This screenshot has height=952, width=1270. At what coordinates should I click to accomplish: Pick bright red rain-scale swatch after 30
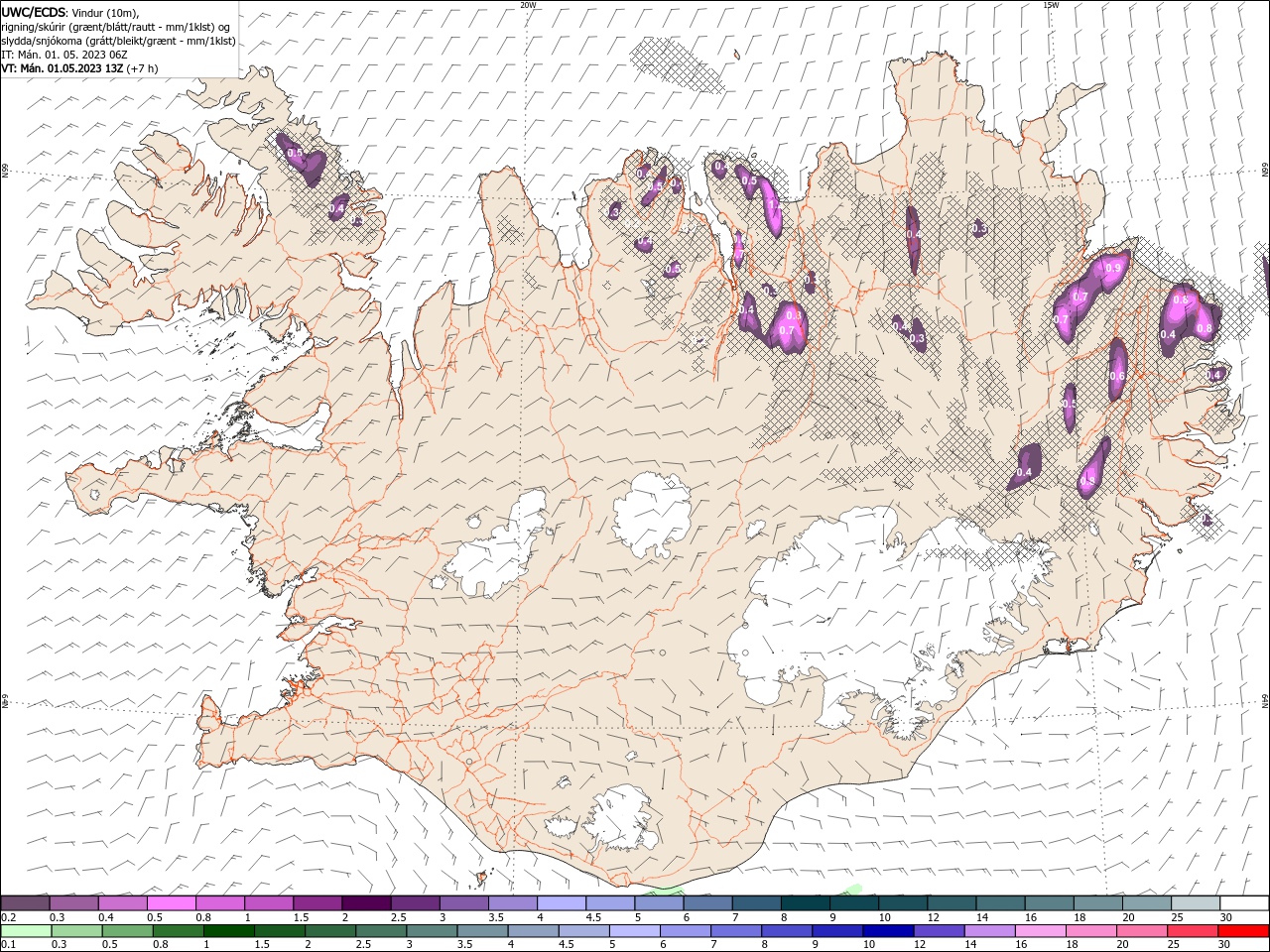click(x=1244, y=930)
